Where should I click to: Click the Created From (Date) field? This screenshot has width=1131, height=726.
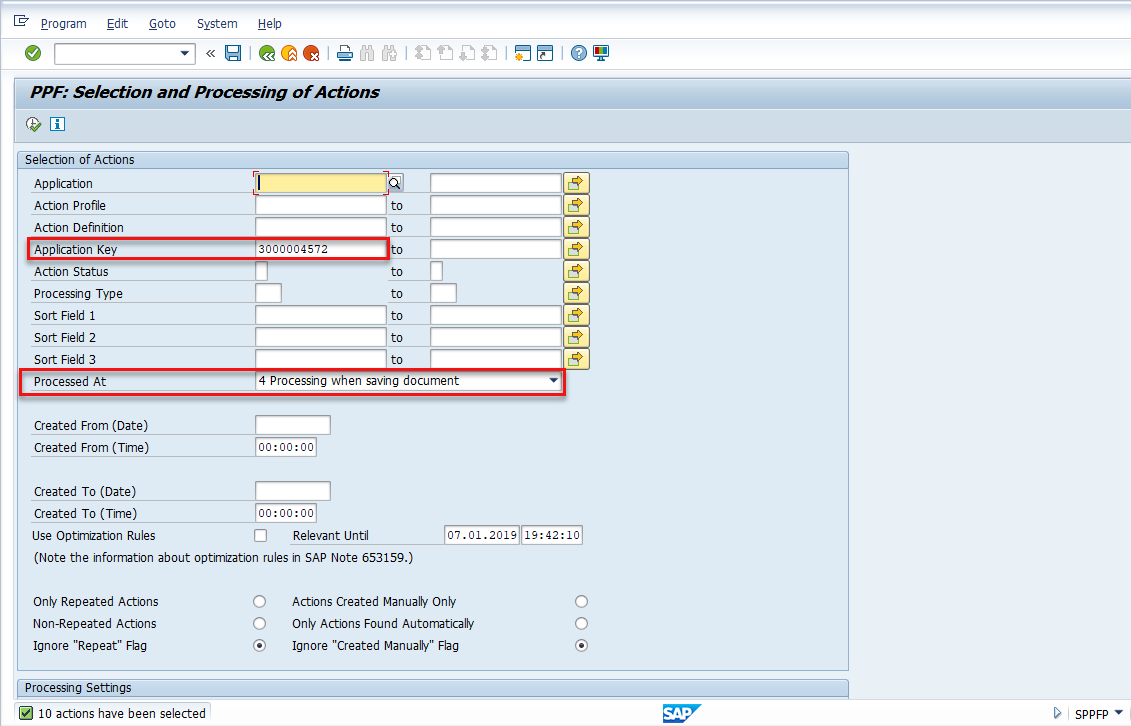coord(292,426)
